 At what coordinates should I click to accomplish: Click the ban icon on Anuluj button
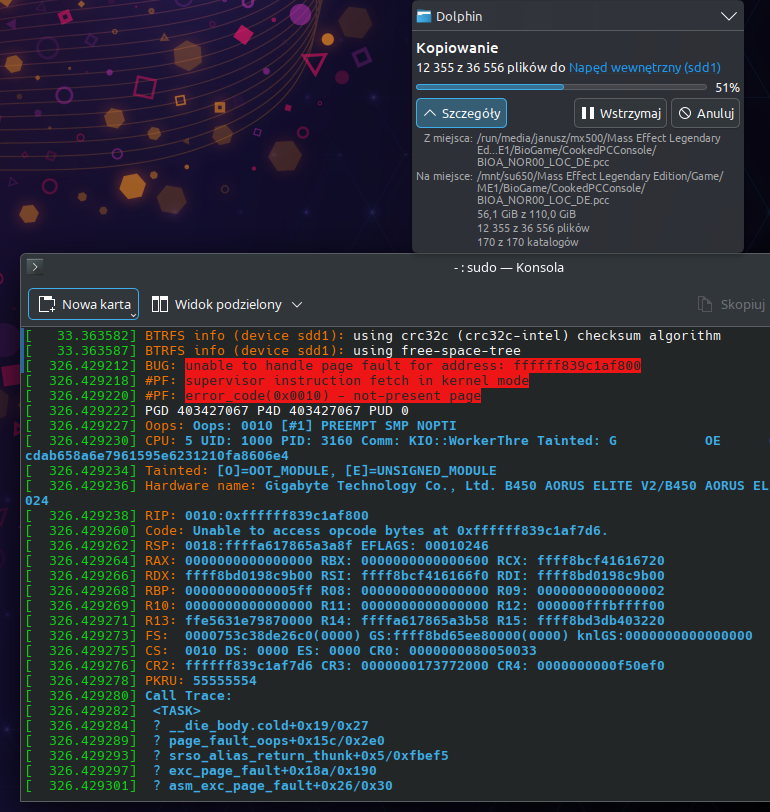click(685, 113)
